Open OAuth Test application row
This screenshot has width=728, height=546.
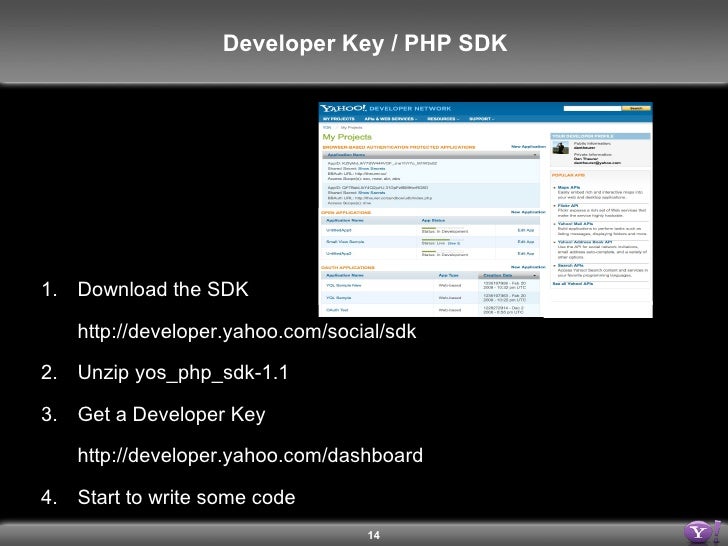(337, 310)
